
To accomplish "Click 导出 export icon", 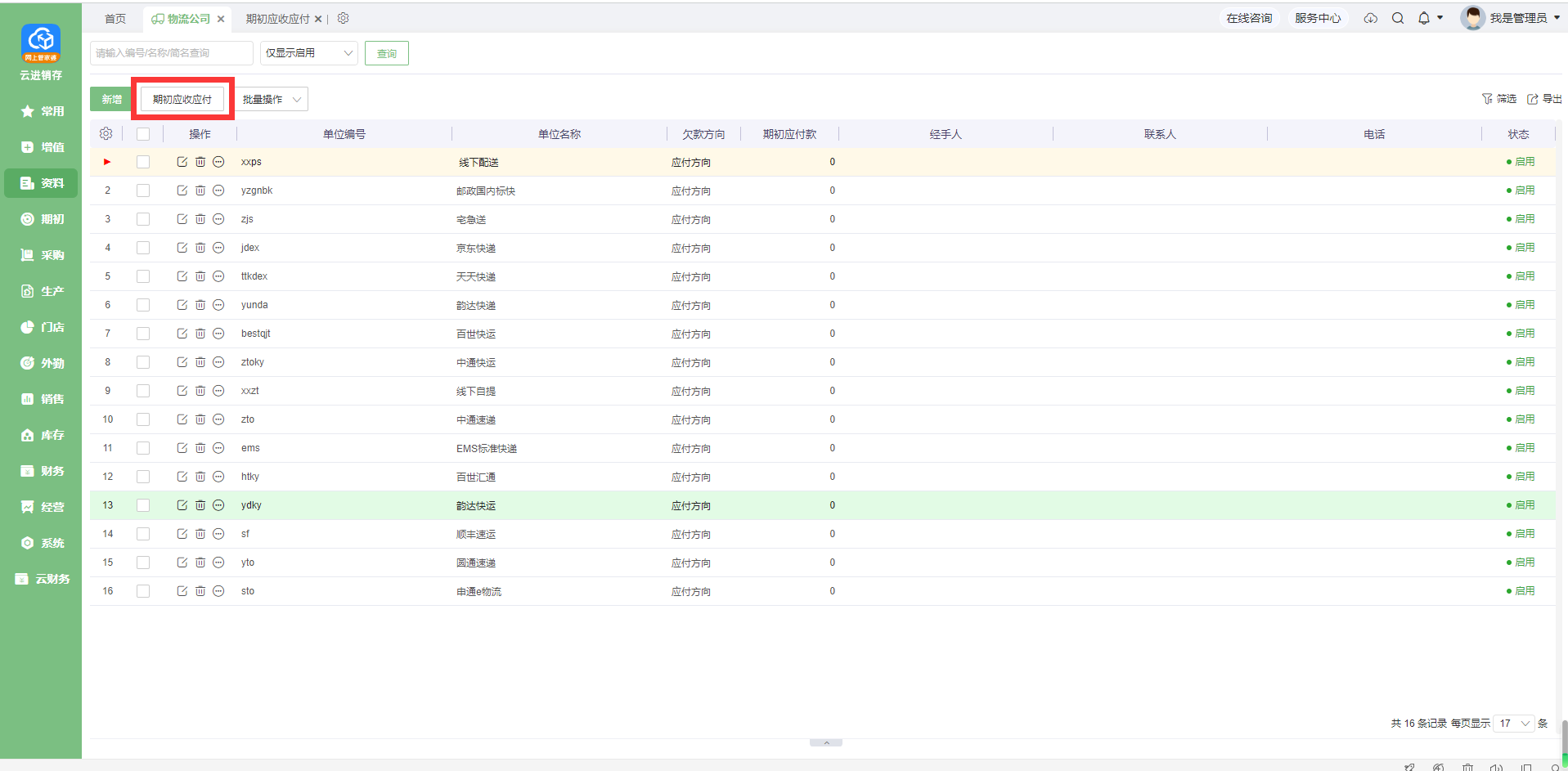I will [x=1533, y=99].
